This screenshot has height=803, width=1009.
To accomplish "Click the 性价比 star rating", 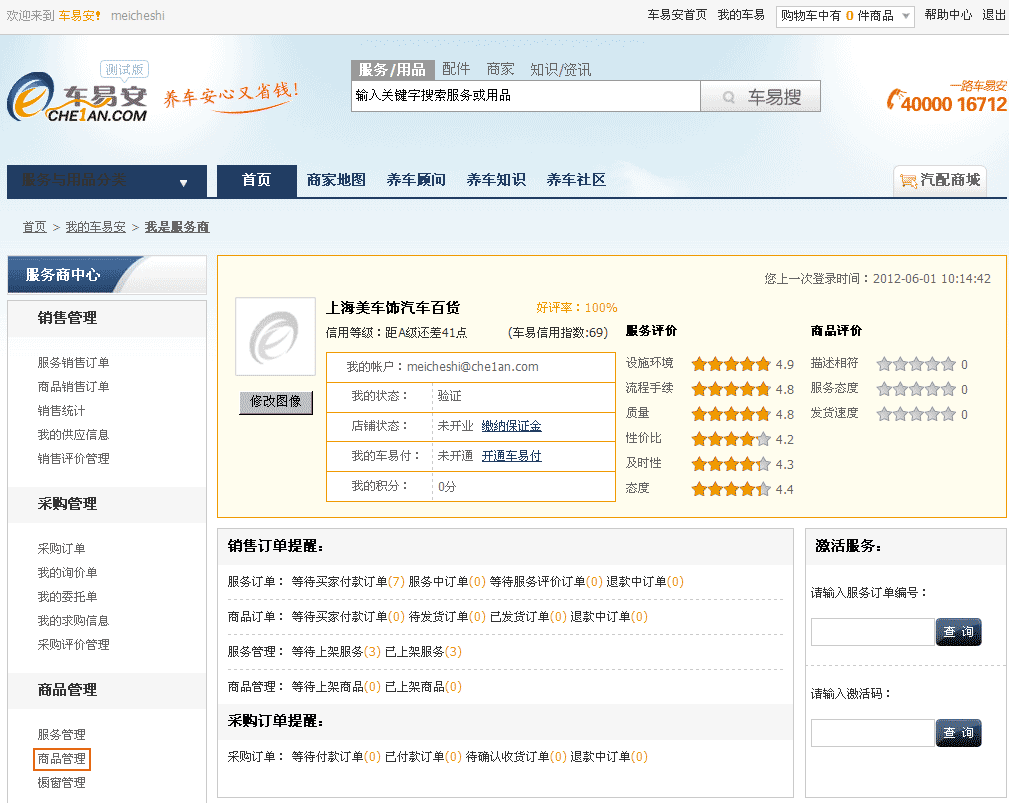I will point(731,440).
